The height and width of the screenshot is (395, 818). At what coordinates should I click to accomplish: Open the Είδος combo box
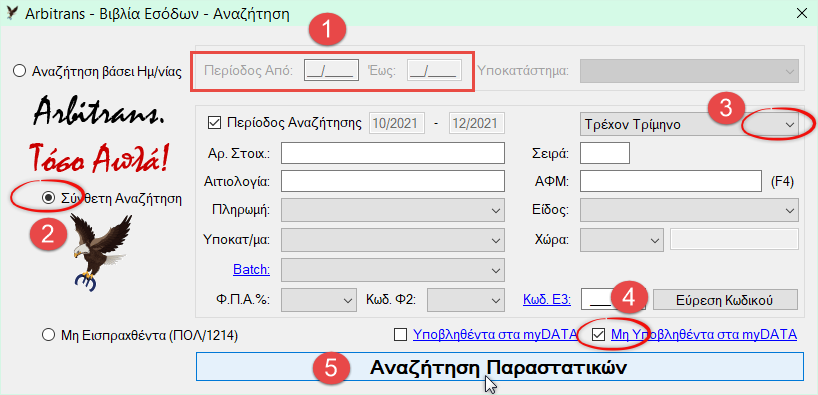[689, 210]
